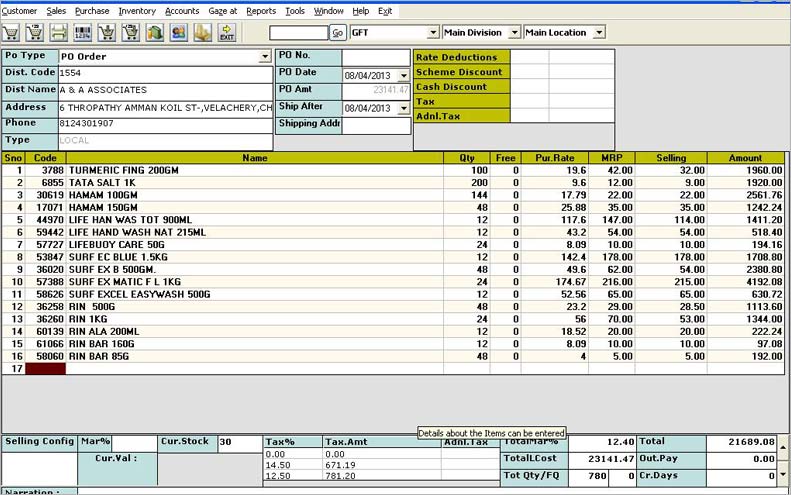Click the search box beside Go
The image size is (791, 495).
coord(298,33)
